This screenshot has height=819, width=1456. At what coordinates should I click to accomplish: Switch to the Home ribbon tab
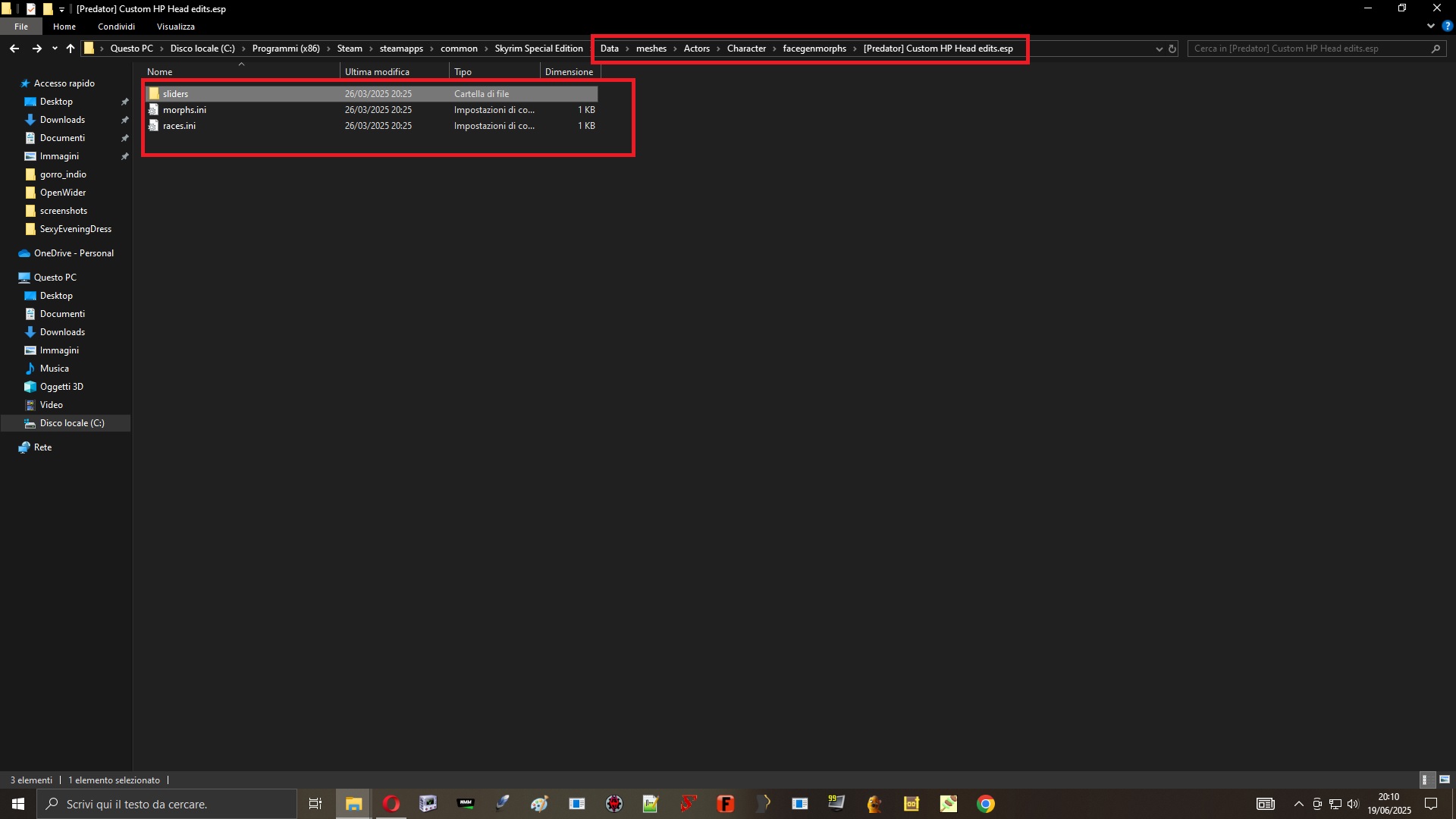[64, 27]
